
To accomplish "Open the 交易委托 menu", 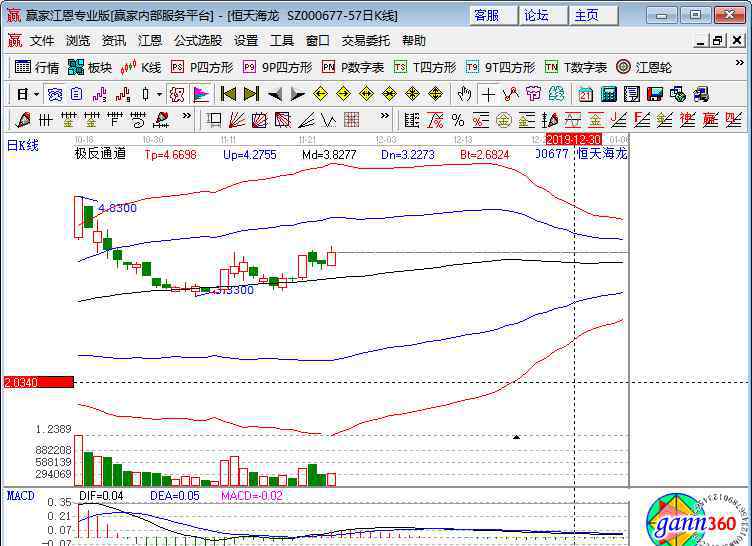I will pyautogui.click(x=365, y=41).
